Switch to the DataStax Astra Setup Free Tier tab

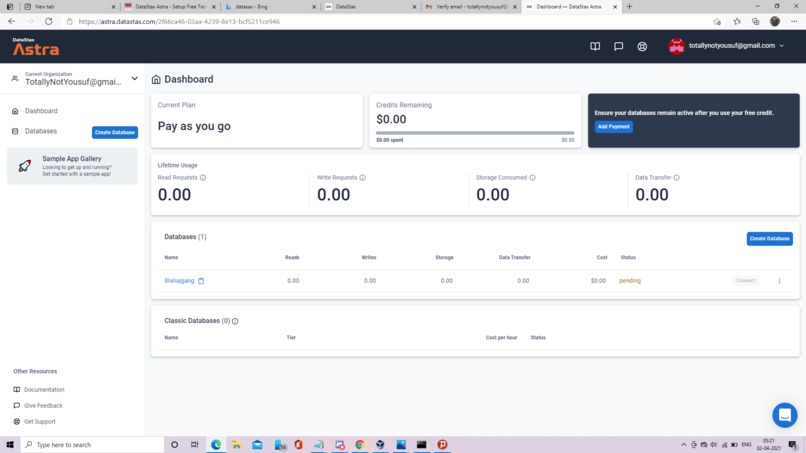coord(171,7)
